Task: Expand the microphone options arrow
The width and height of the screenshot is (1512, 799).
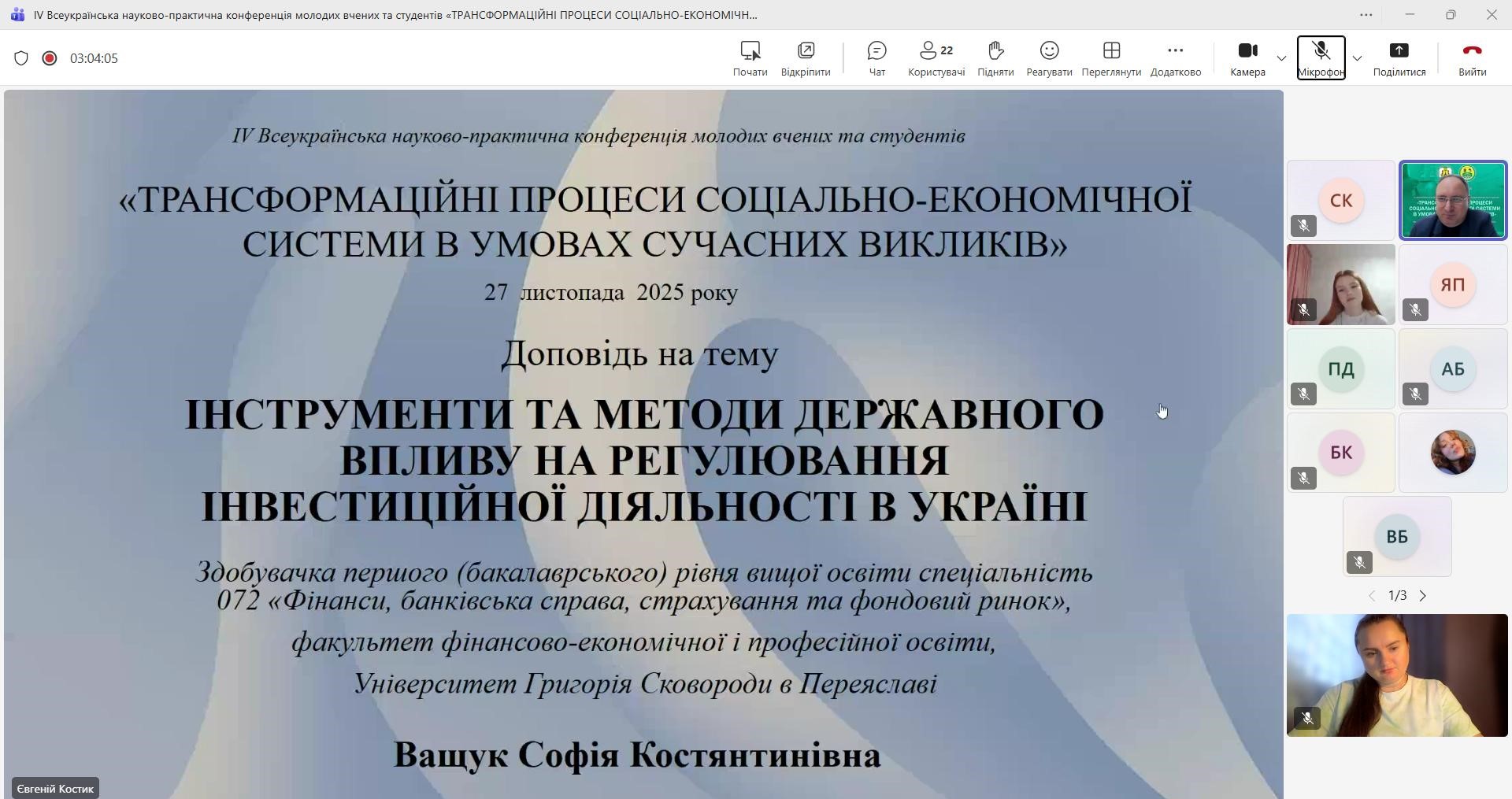Action: (x=1357, y=58)
